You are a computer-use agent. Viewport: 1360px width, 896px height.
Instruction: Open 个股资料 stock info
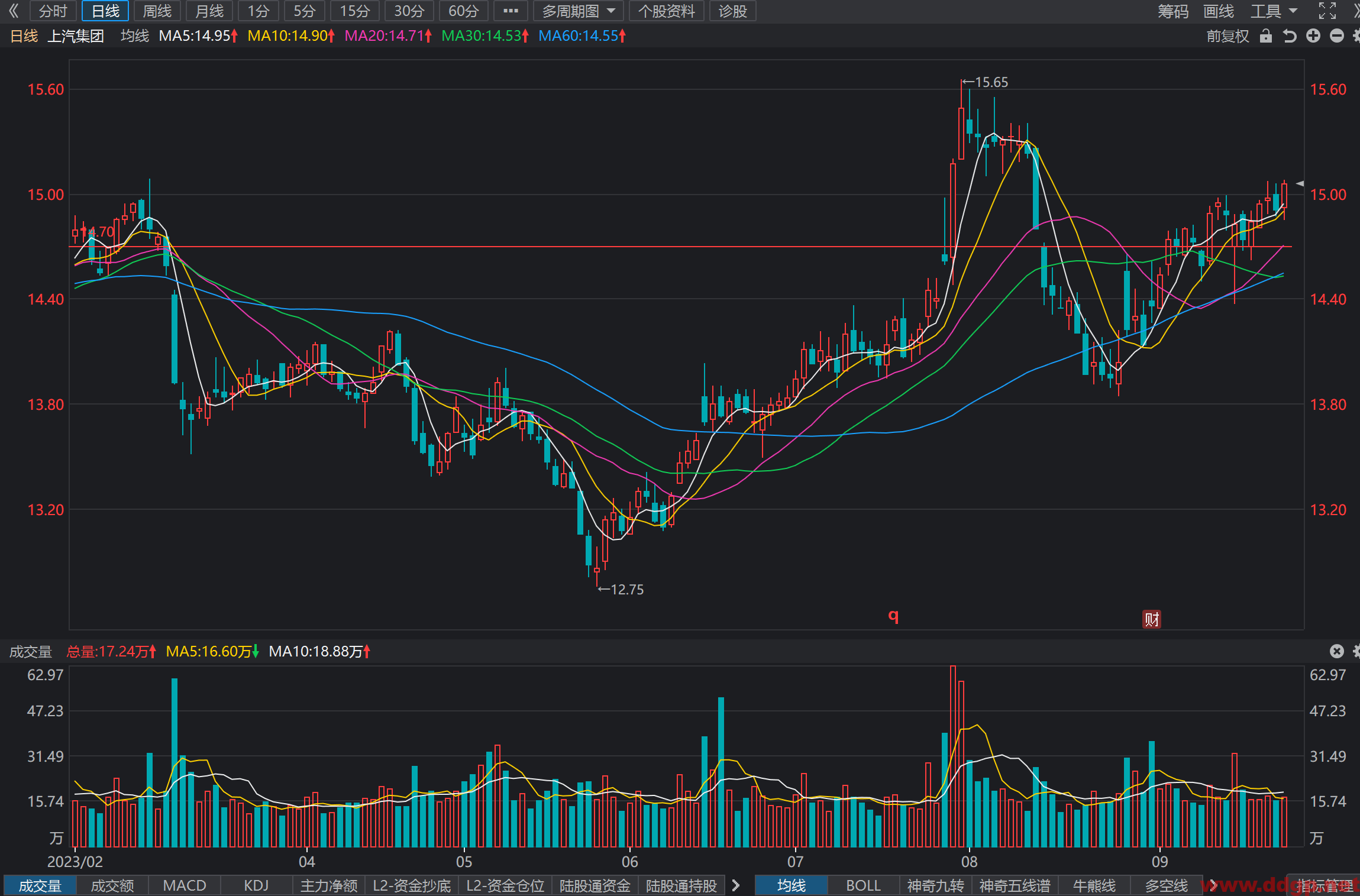point(667,11)
